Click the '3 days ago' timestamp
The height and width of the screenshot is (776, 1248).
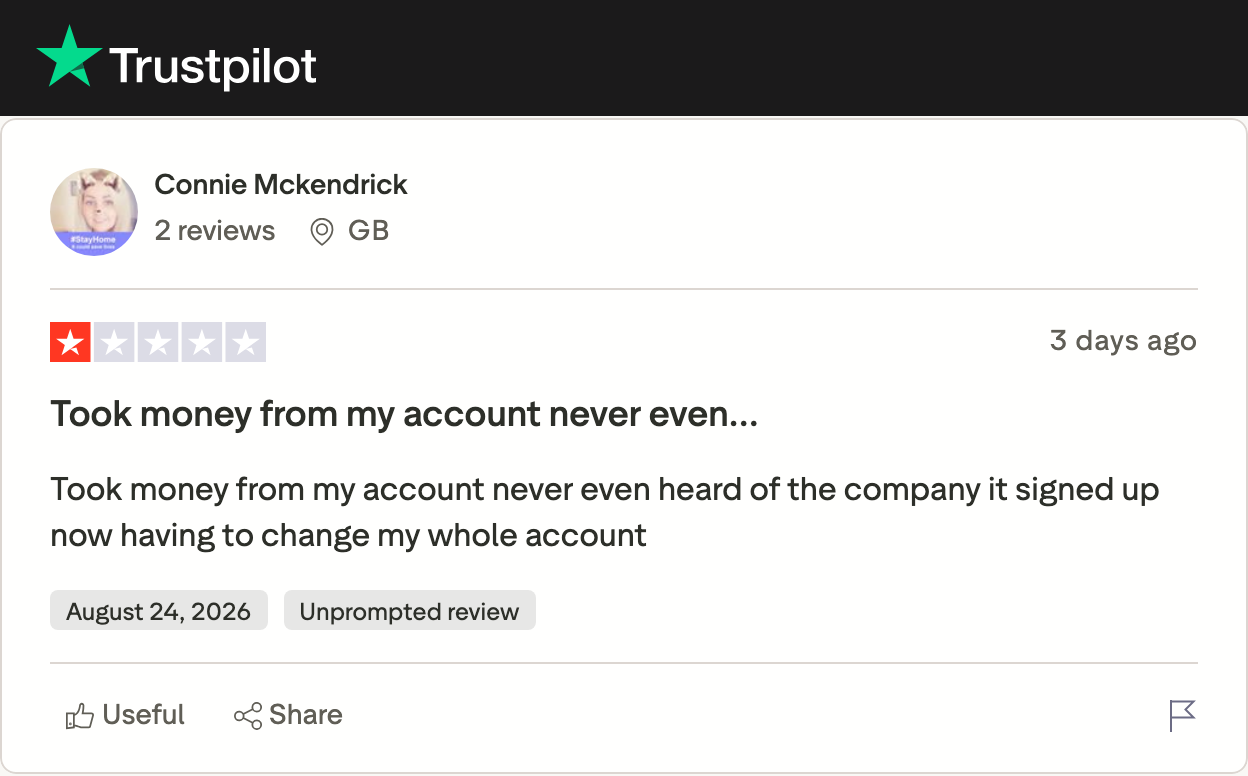pos(1123,340)
